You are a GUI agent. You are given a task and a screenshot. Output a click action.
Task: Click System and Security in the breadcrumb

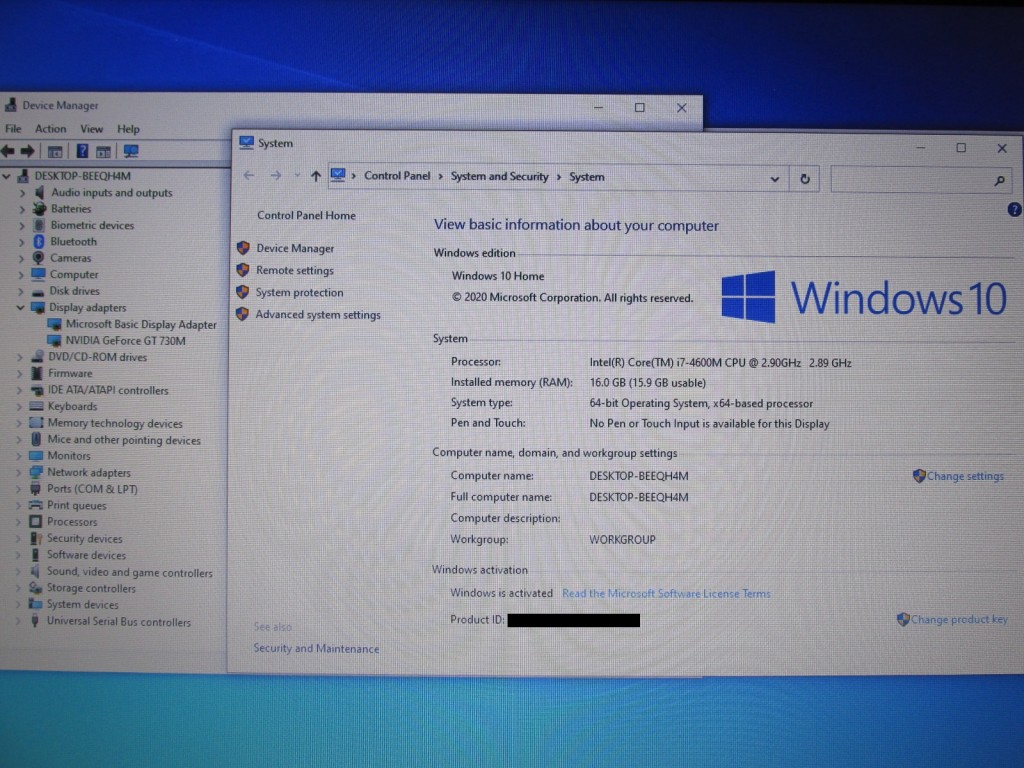point(500,176)
